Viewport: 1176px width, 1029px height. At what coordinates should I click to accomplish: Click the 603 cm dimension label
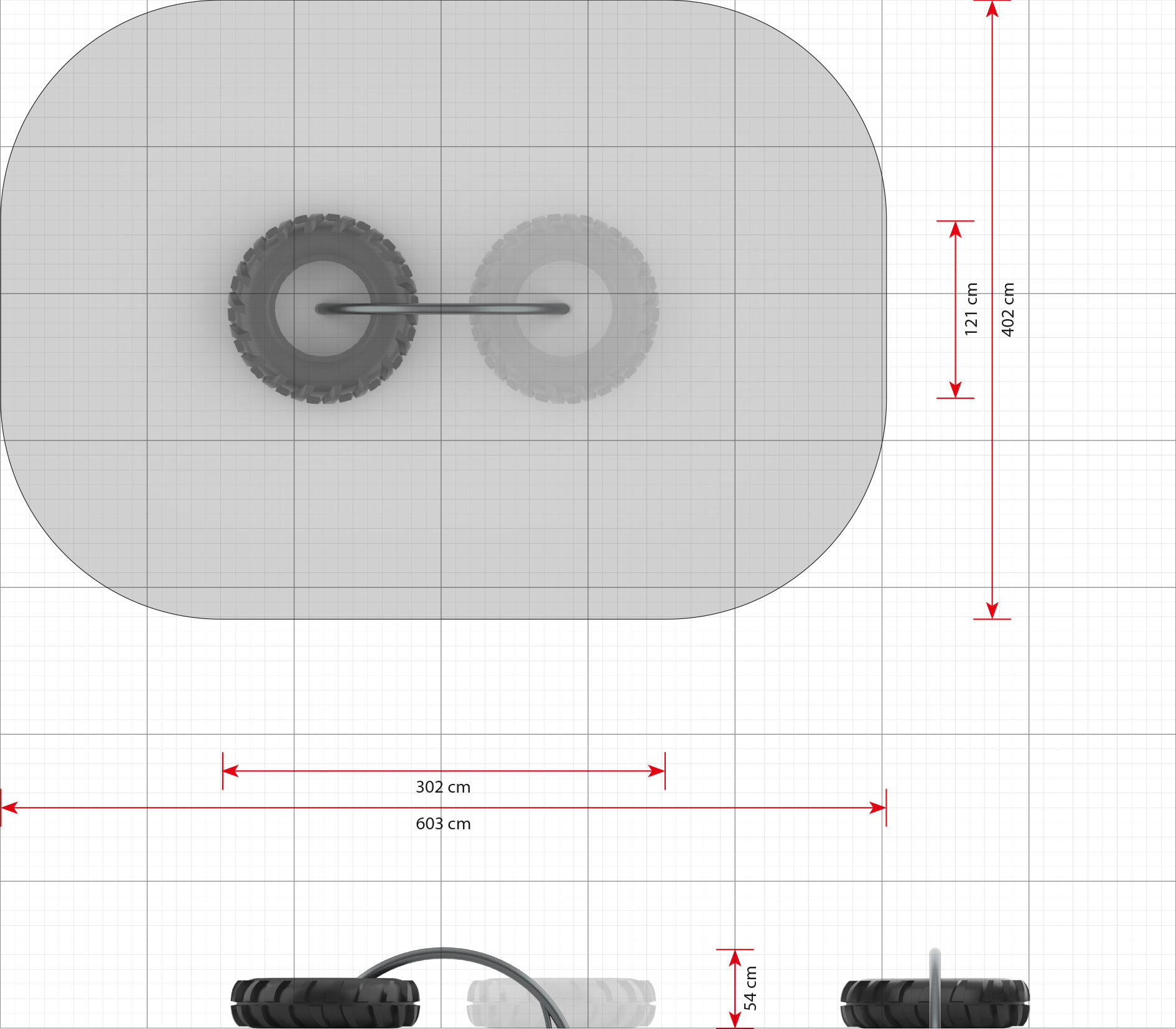(x=443, y=824)
